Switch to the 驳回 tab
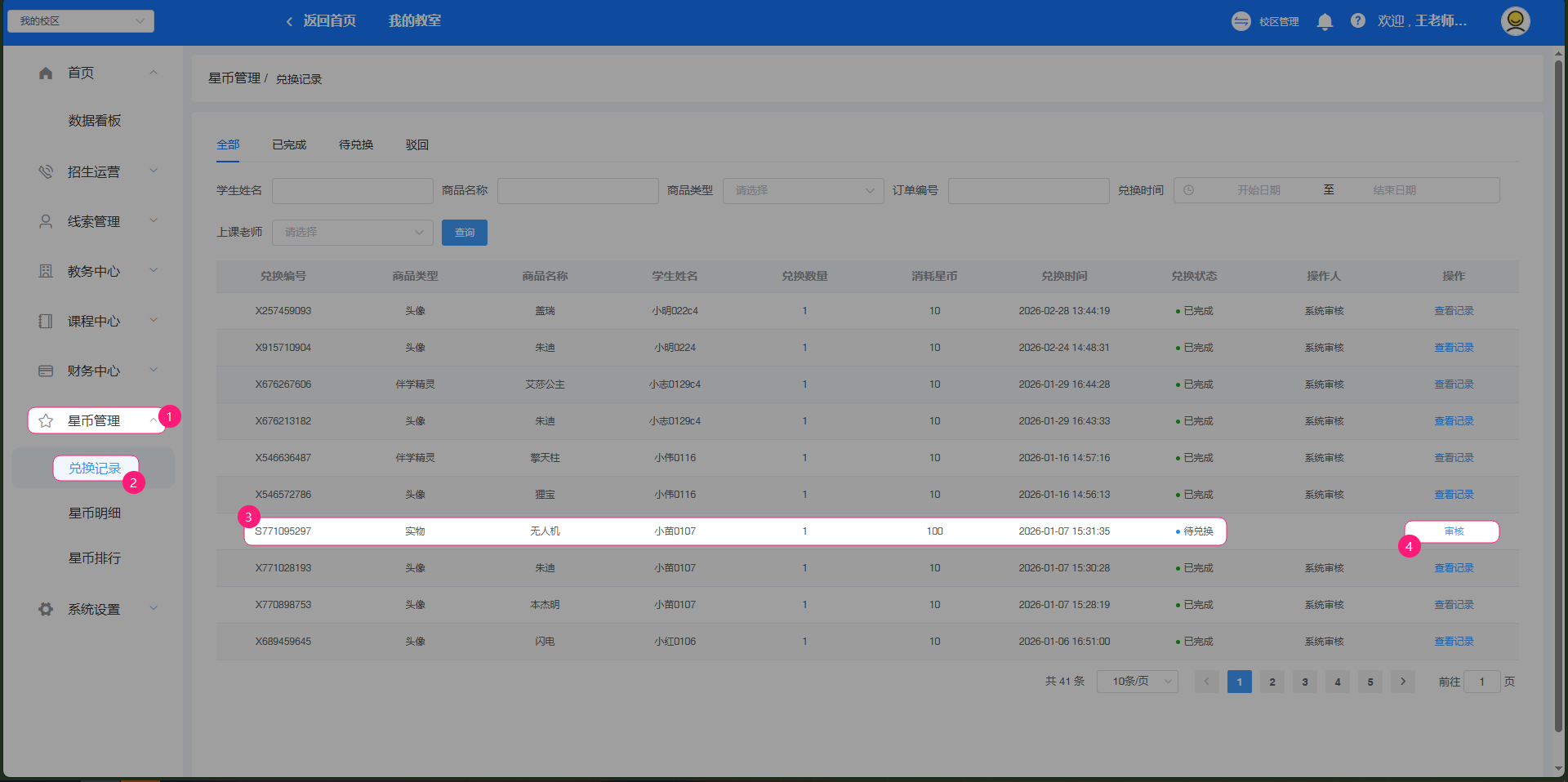The image size is (1568, 782). point(416,145)
